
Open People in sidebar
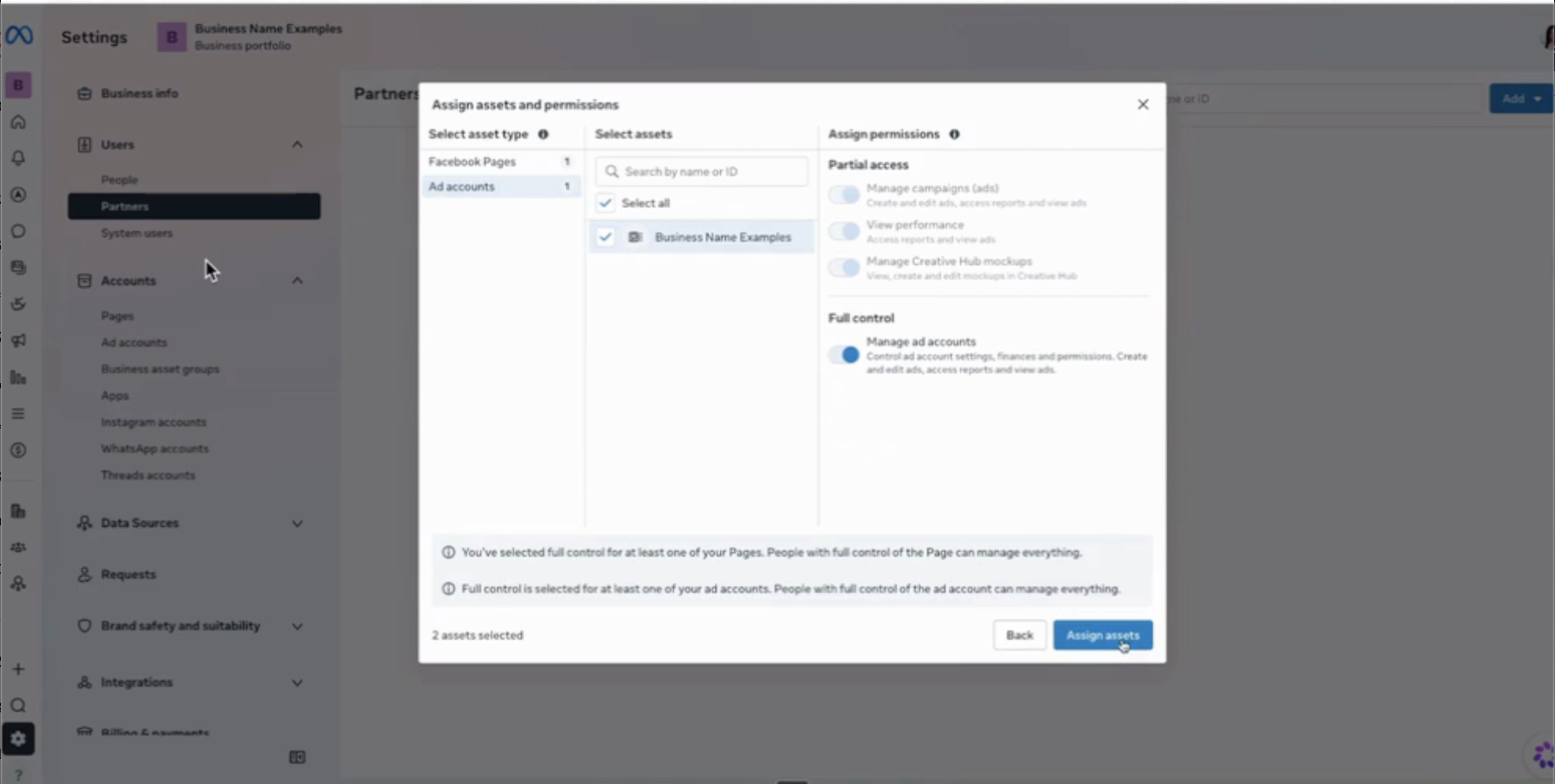pyautogui.click(x=120, y=180)
